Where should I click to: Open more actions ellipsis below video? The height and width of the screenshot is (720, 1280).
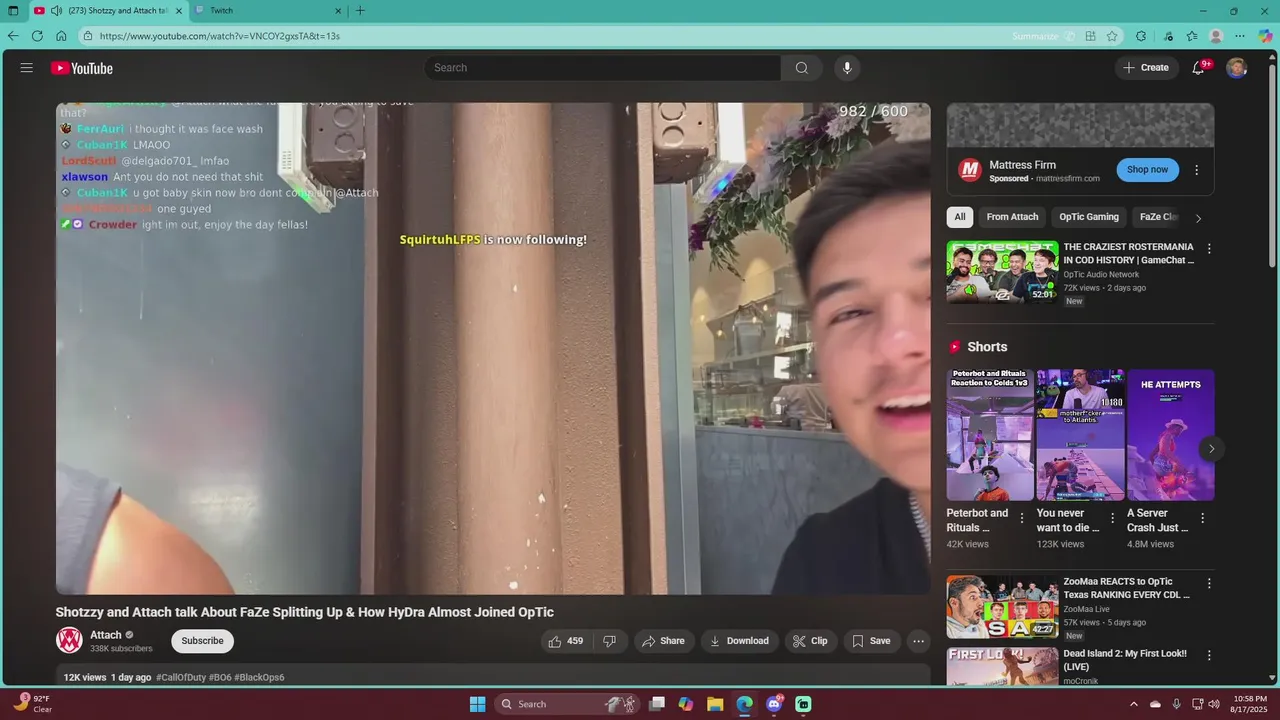pos(918,641)
